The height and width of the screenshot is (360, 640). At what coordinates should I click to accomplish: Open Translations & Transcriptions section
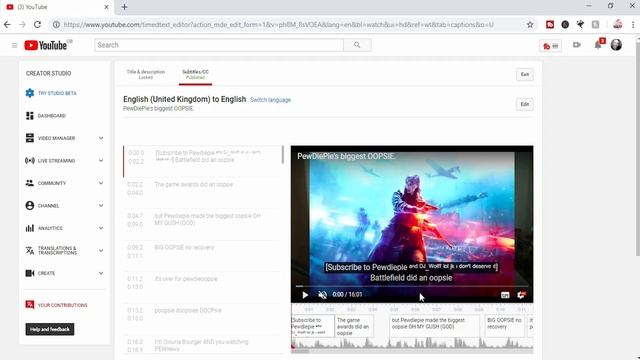tap(57, 251)
